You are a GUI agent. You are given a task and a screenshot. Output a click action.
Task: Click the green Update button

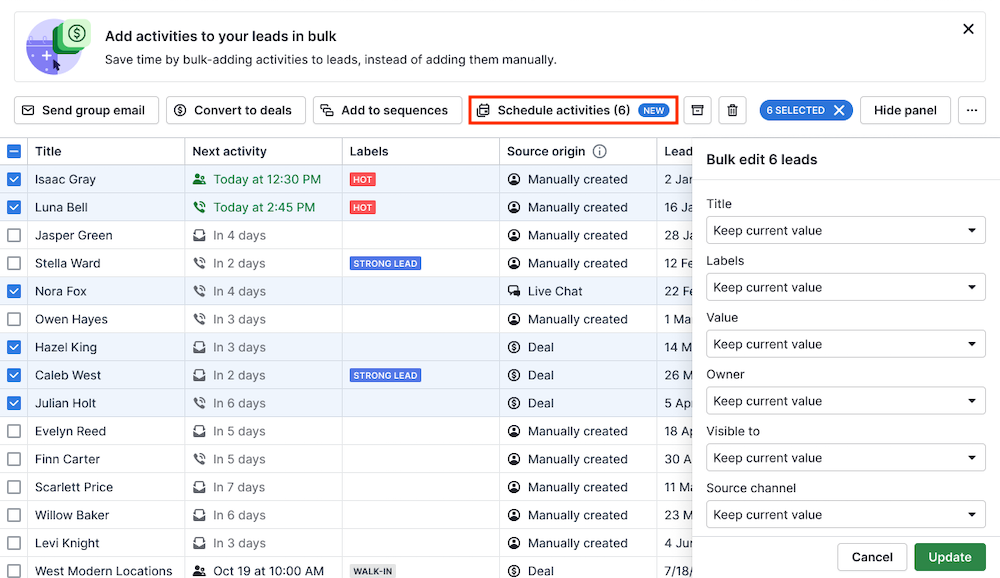click(x=949, y=557)
